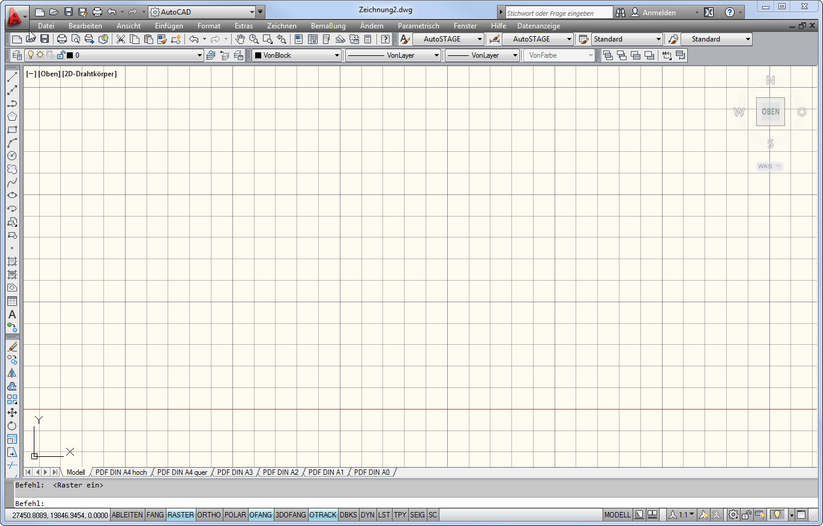Switch to PDF DIN A3 layout tab
823x526 pixels.
[235, 471]
